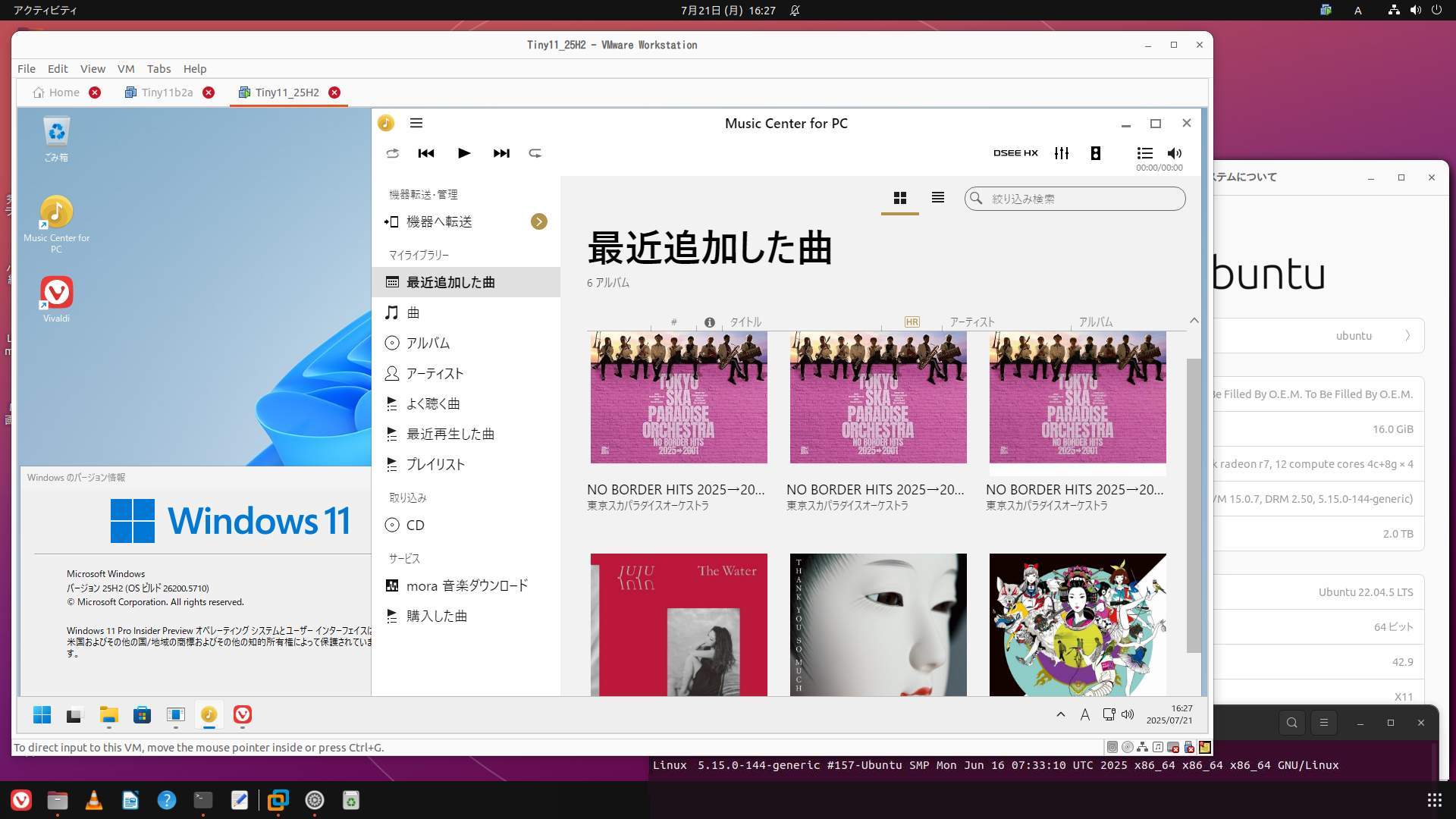The image size is (1456, 819).
Task: Skip to previous track
Action: [x=426, y=153]
